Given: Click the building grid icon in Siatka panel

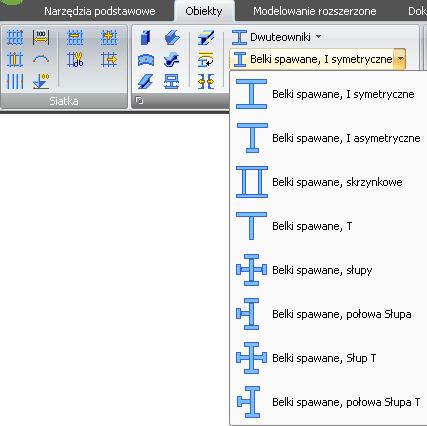Looking at the screenshot, I should coord(15,37).
